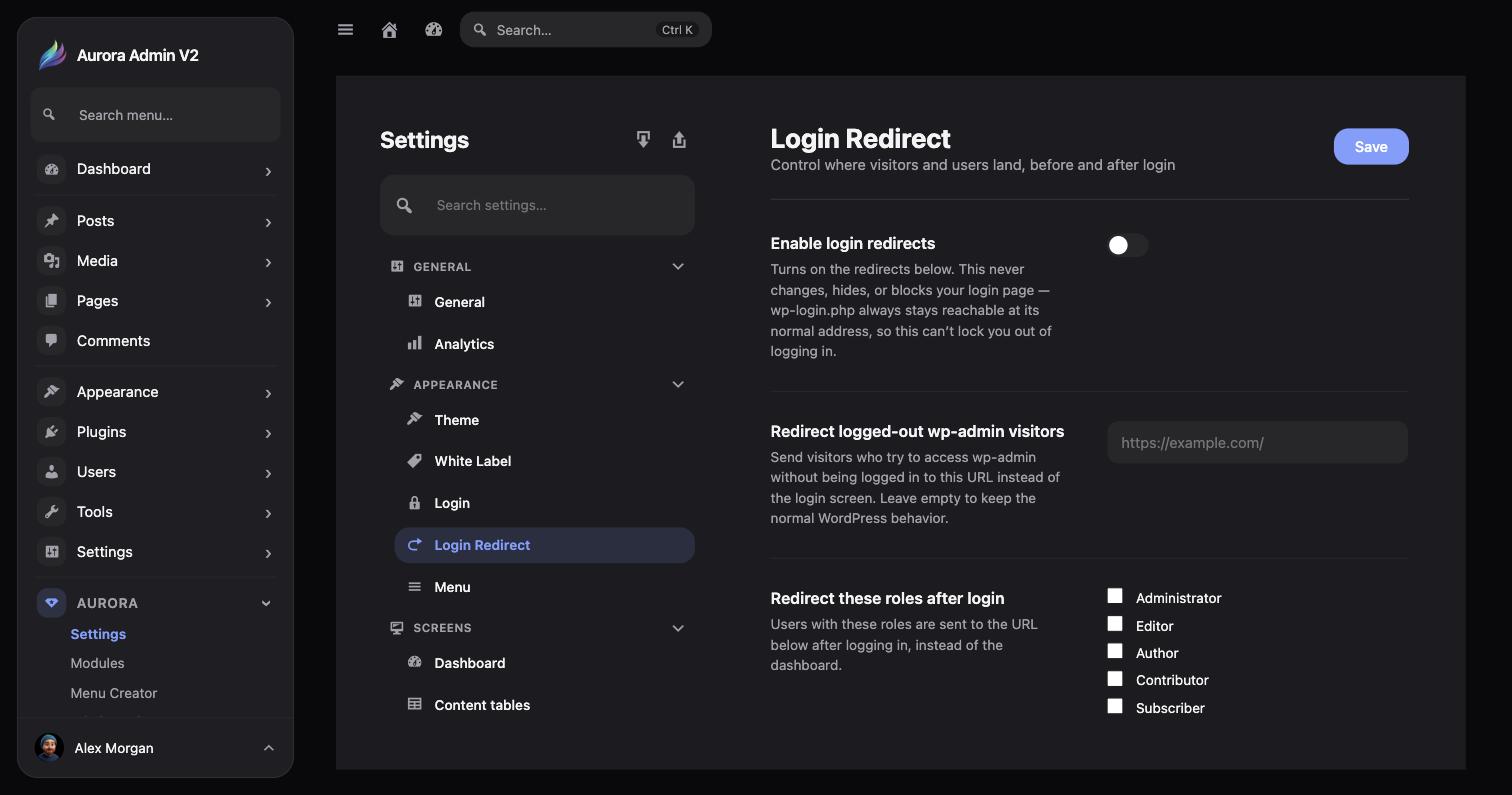Viewport: 1512px width, 795px height.
Task: Expand the Users submenu arrow
Action: (x=268, y=473)
